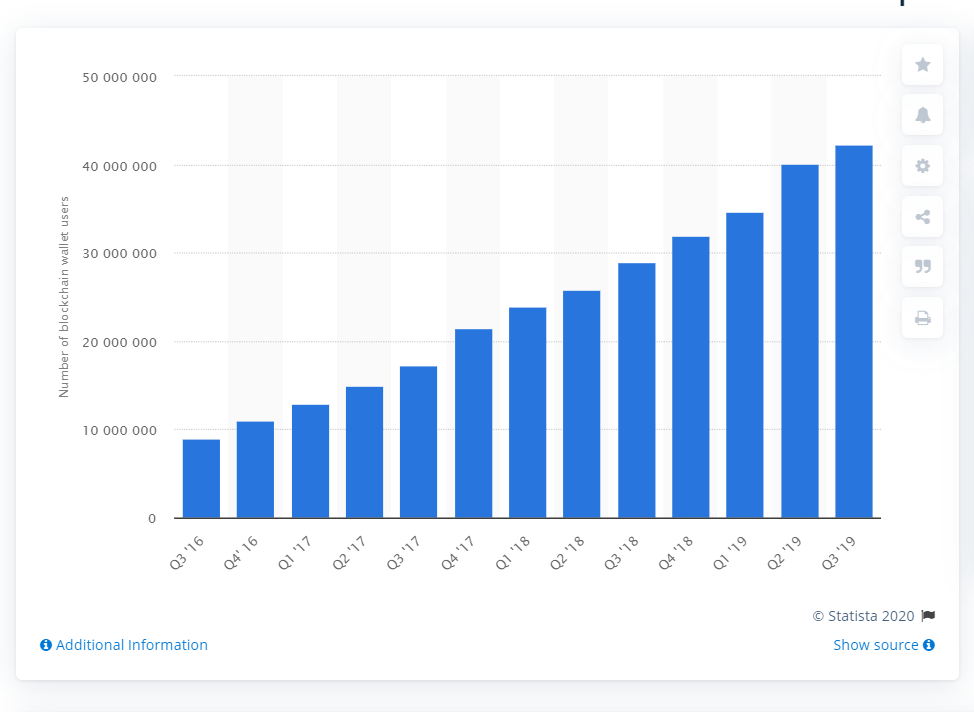974x712 pixels.
Task: Click the quotation citation icon
Action: pyautogui.click(x=922, y=267)
